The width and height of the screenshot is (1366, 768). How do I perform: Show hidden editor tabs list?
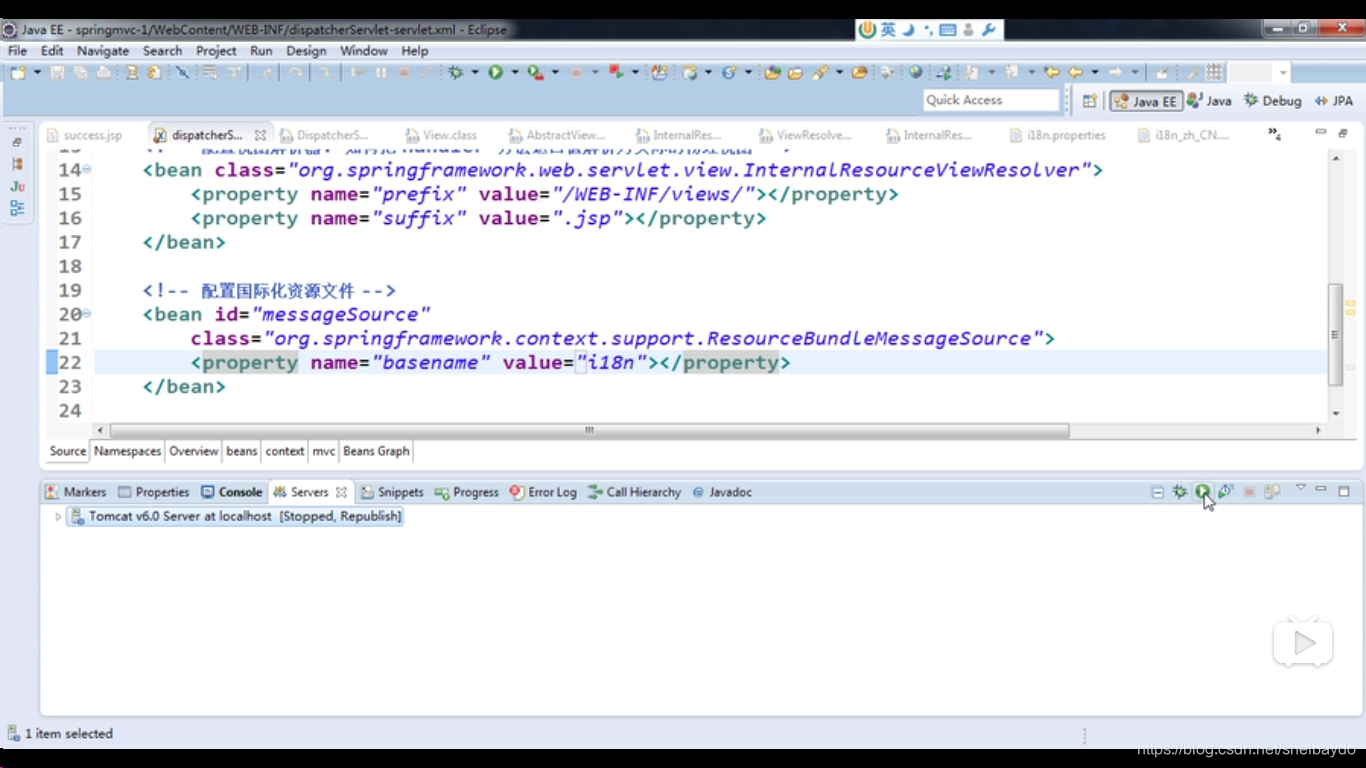(1275, 133)
